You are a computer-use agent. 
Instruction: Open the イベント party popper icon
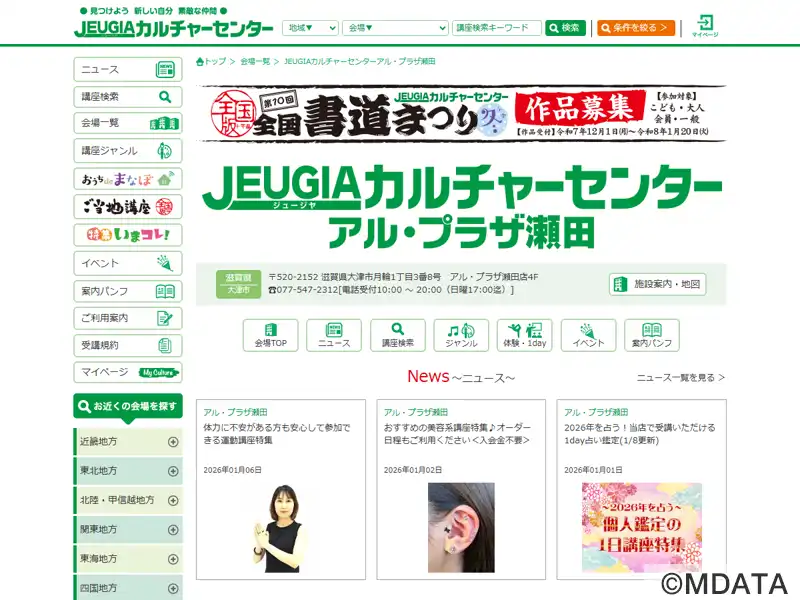(x=588, y=335)
